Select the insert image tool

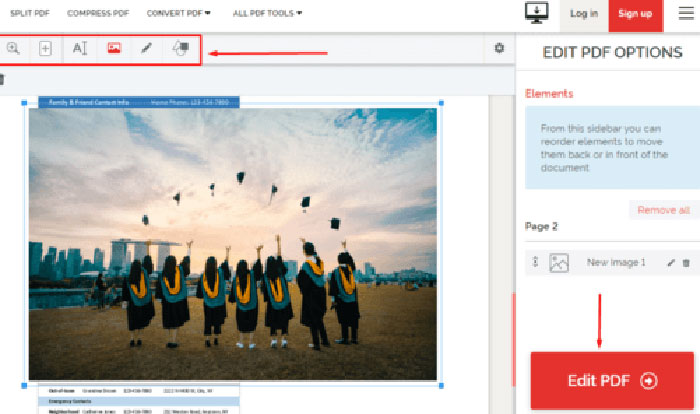click(114, 48)
